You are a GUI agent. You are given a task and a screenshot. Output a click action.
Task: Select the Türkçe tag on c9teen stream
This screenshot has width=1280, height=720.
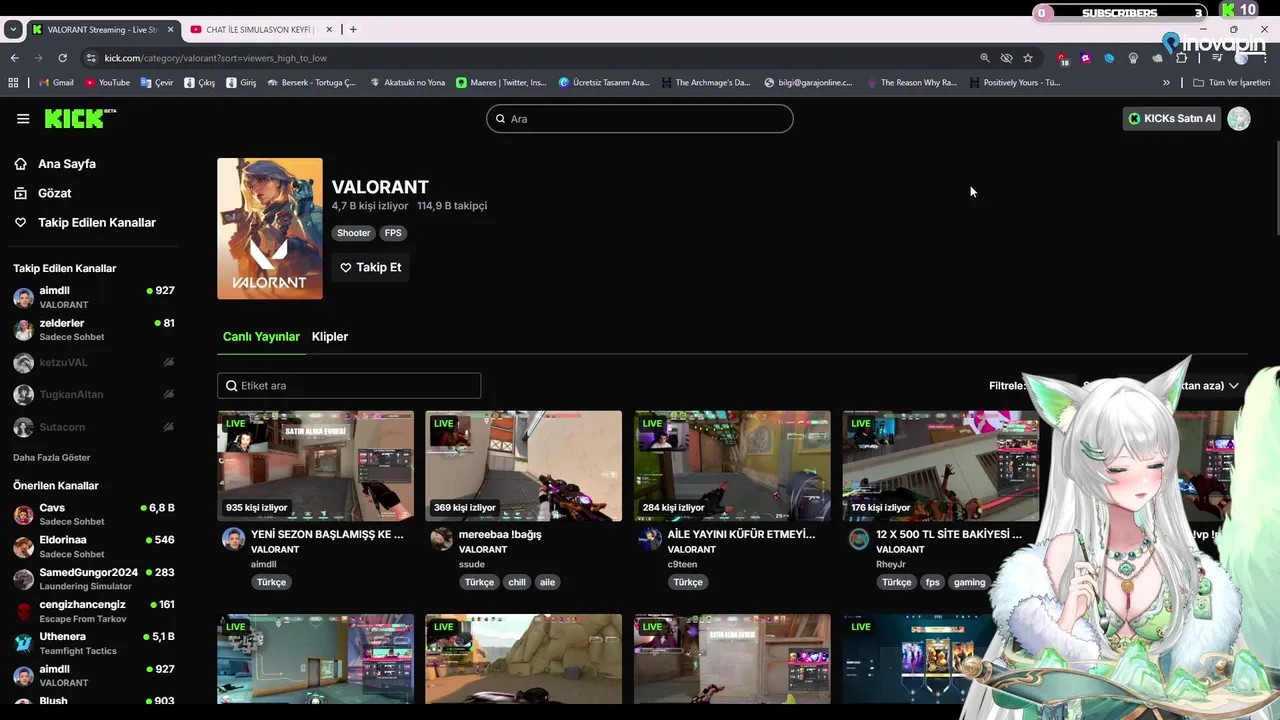click(x=688, y=582)
